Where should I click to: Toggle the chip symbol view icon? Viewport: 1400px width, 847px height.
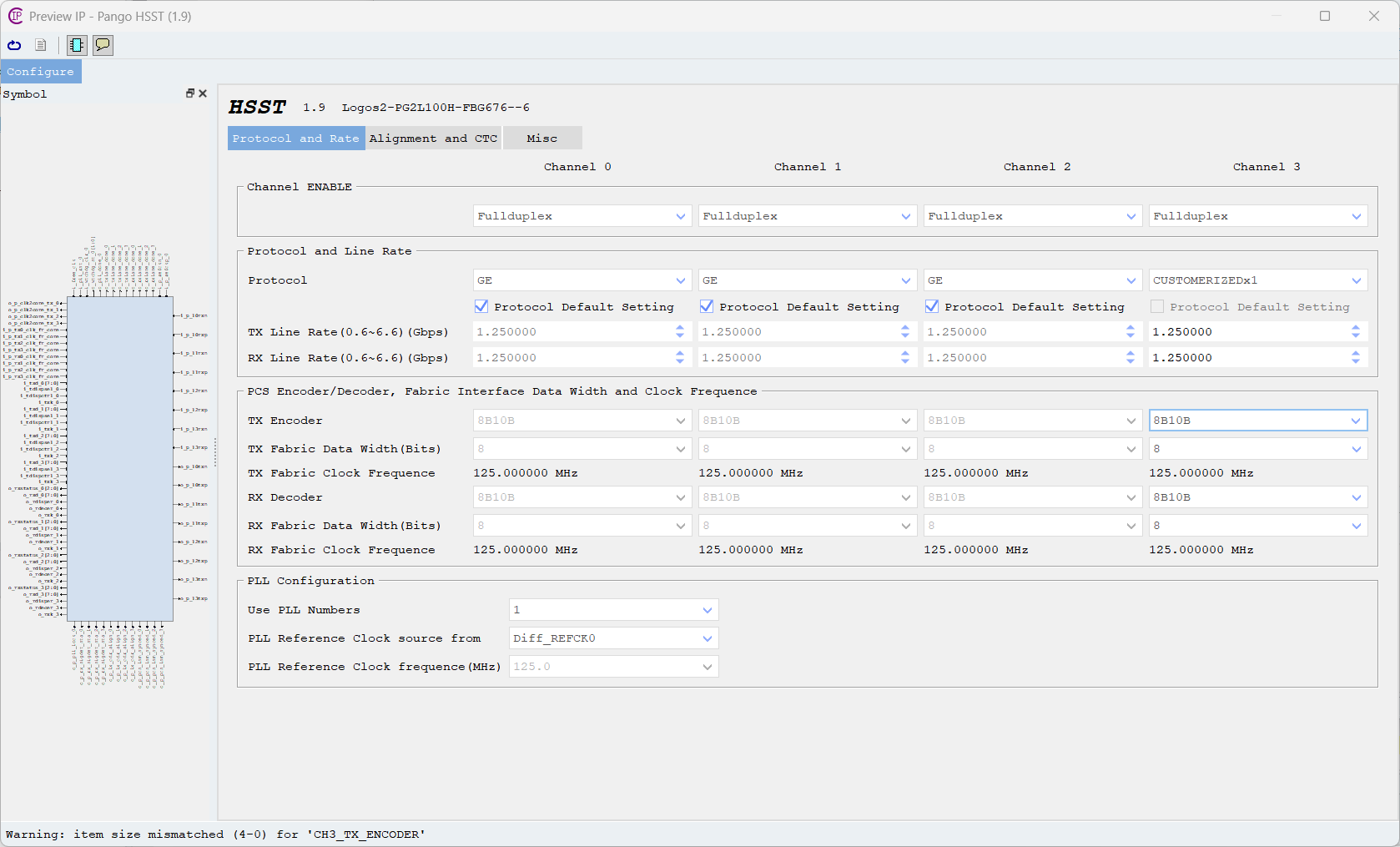point(77,45)
